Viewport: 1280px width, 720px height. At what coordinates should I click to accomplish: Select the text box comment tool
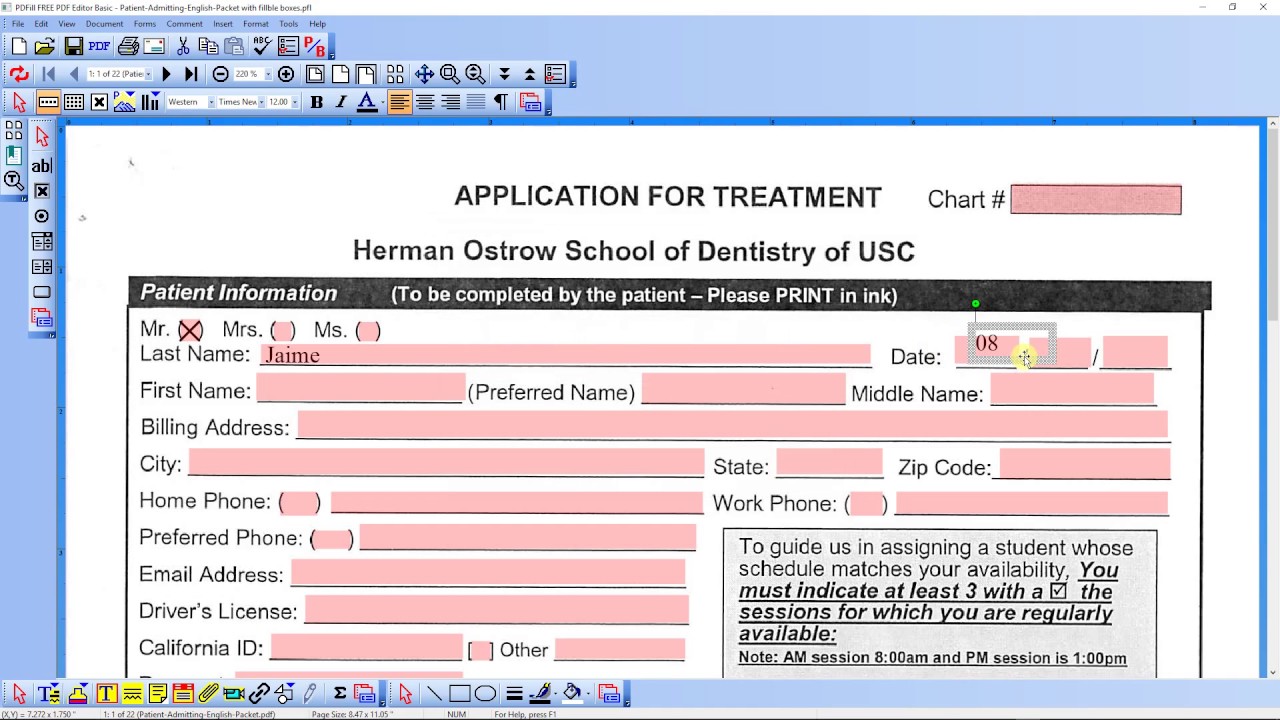(106, 693)
